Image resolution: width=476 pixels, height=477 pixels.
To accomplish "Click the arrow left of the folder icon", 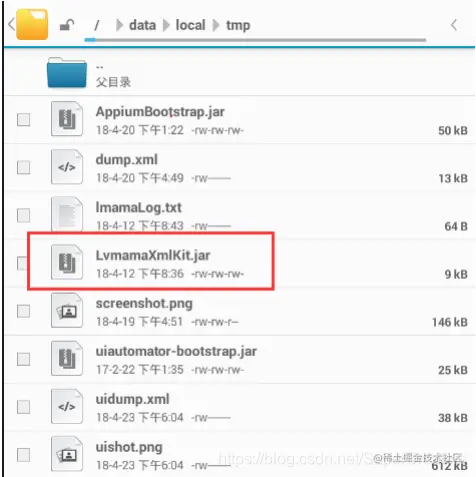I will pyautogui.click(x=11, y=24).
